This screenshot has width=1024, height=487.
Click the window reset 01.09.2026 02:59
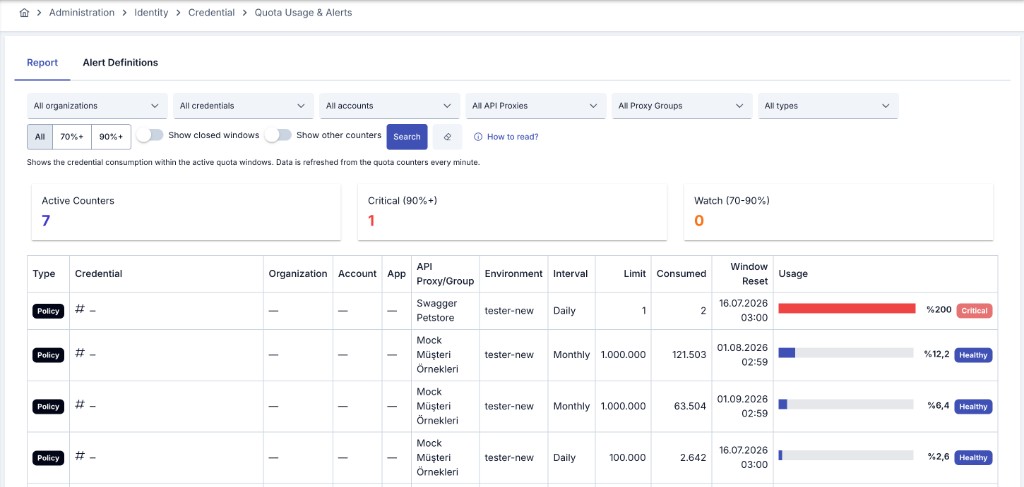click(743, 406)
